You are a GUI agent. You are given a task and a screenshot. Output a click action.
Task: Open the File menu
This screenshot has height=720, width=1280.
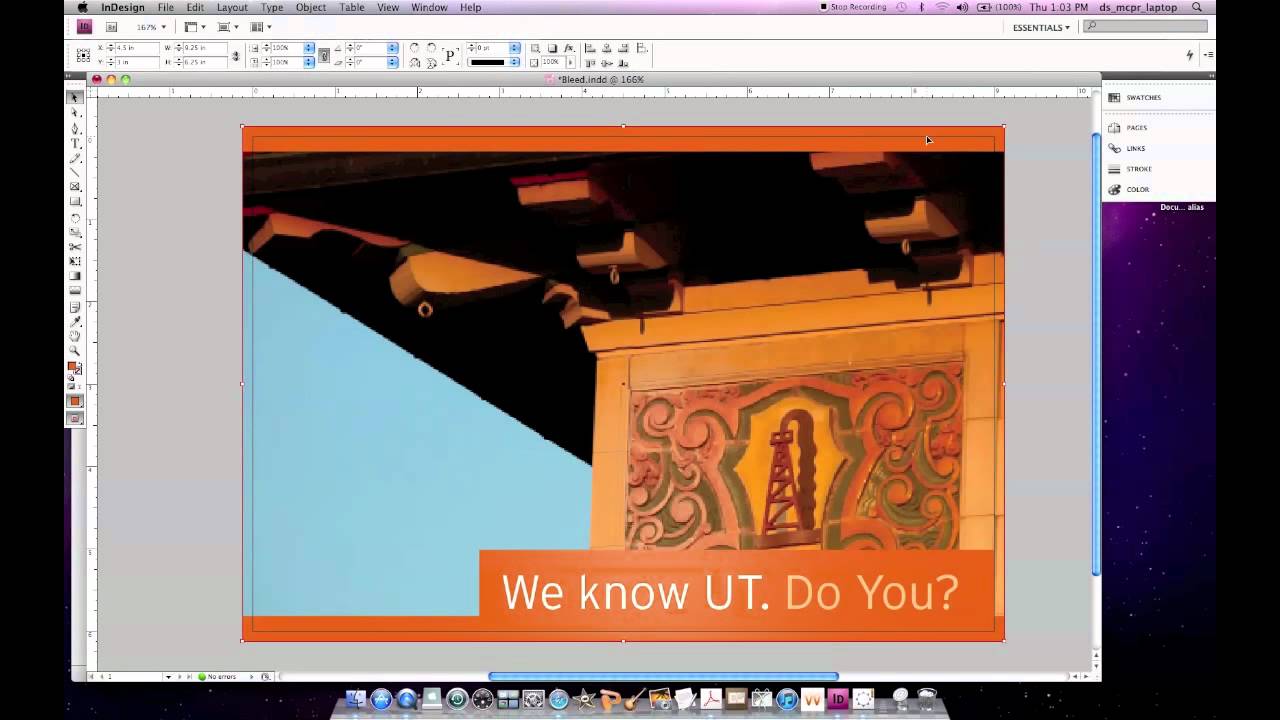166,7
